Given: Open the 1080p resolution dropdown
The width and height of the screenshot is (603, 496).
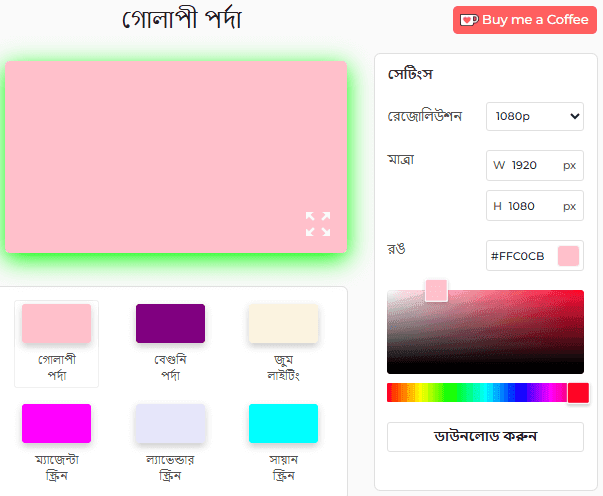Looking at the screenshot, I should tap(535, 116).
